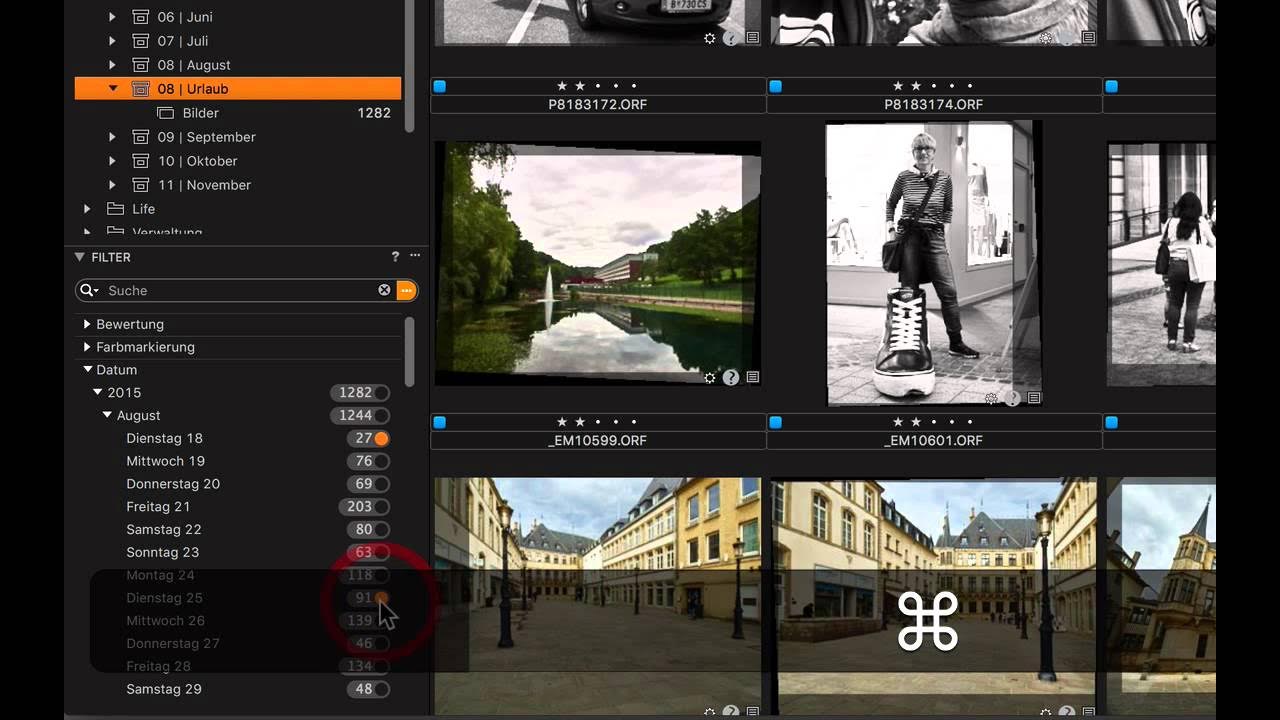Click blue color tag of P8183174.ORF
This screenshot has width=1280, height=720.
[x=775, y=86]
